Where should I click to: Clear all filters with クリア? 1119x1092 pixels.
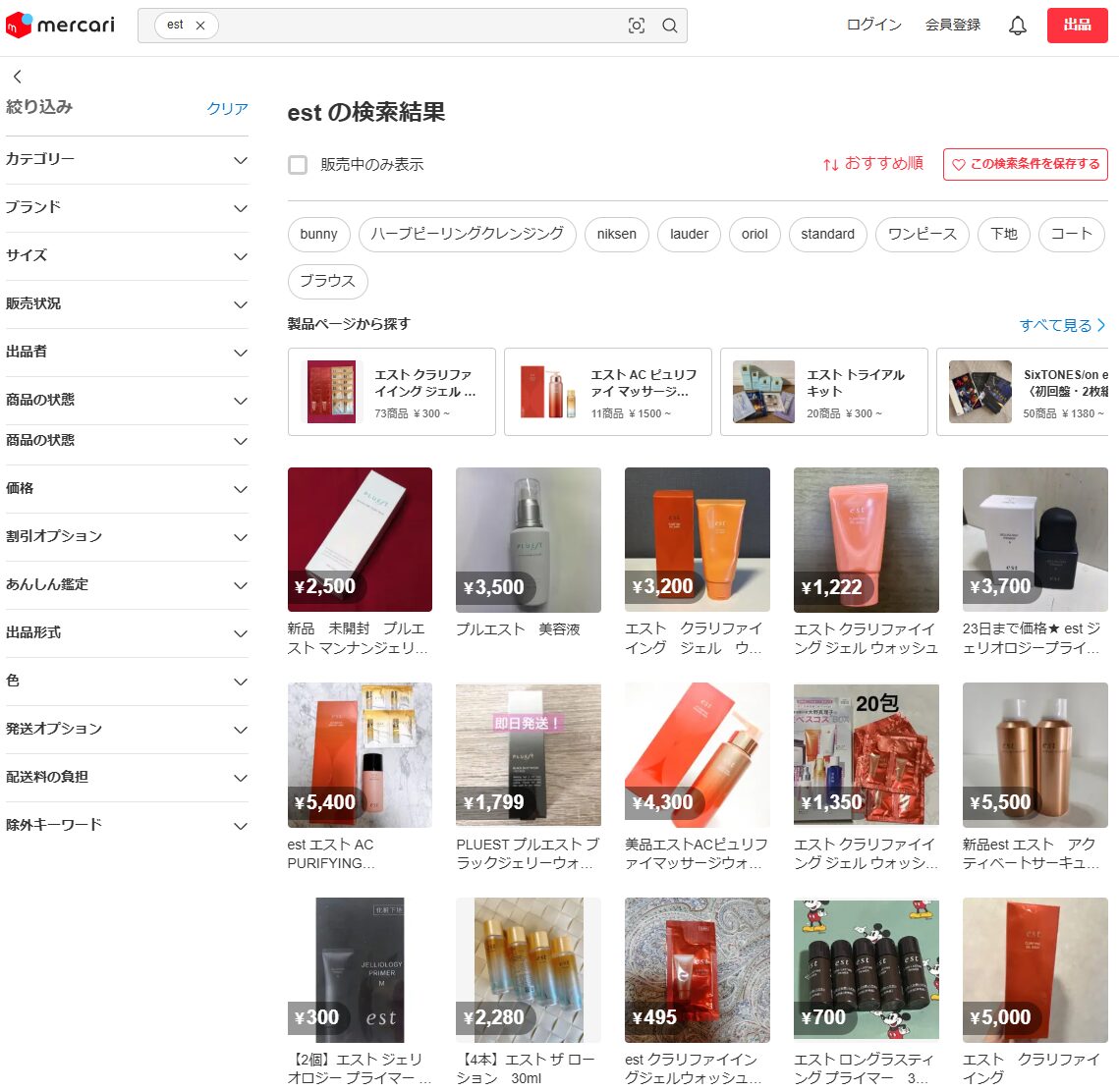pyautogui.click(x=227, y=108)
